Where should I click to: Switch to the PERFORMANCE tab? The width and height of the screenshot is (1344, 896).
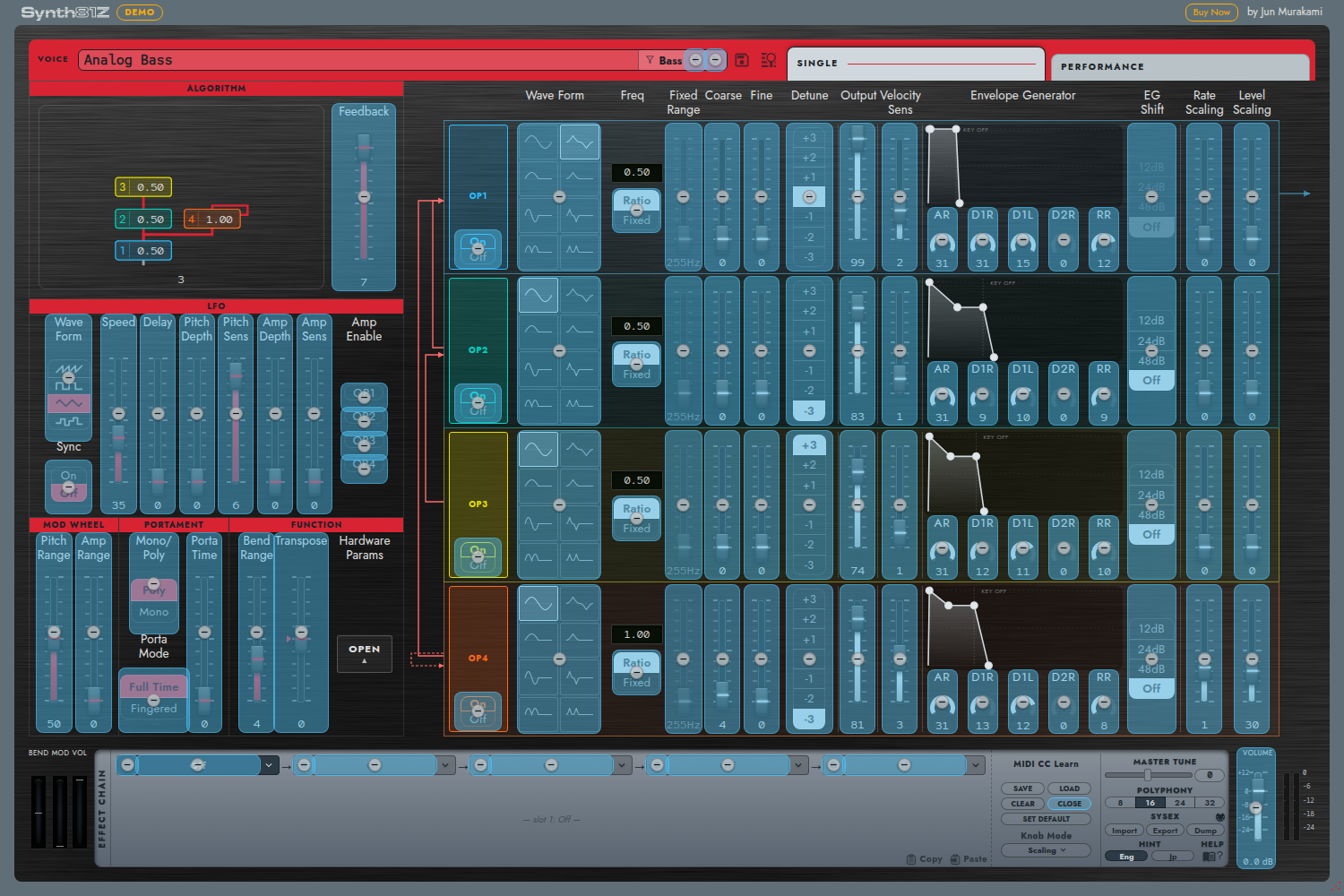(1180, 67)
